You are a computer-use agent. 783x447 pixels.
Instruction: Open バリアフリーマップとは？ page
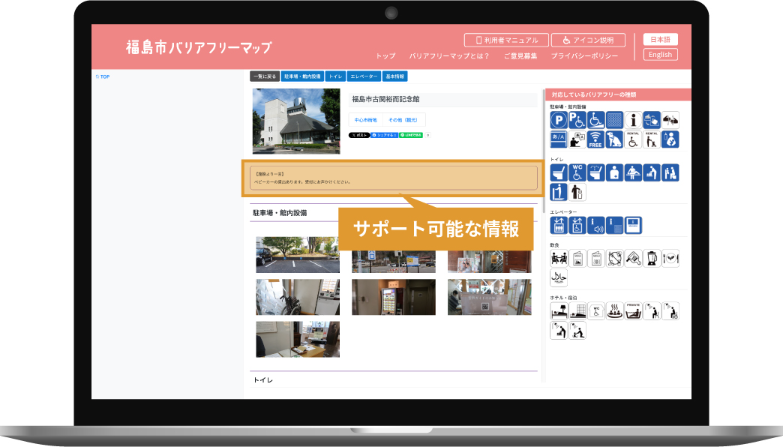[449, 56]
